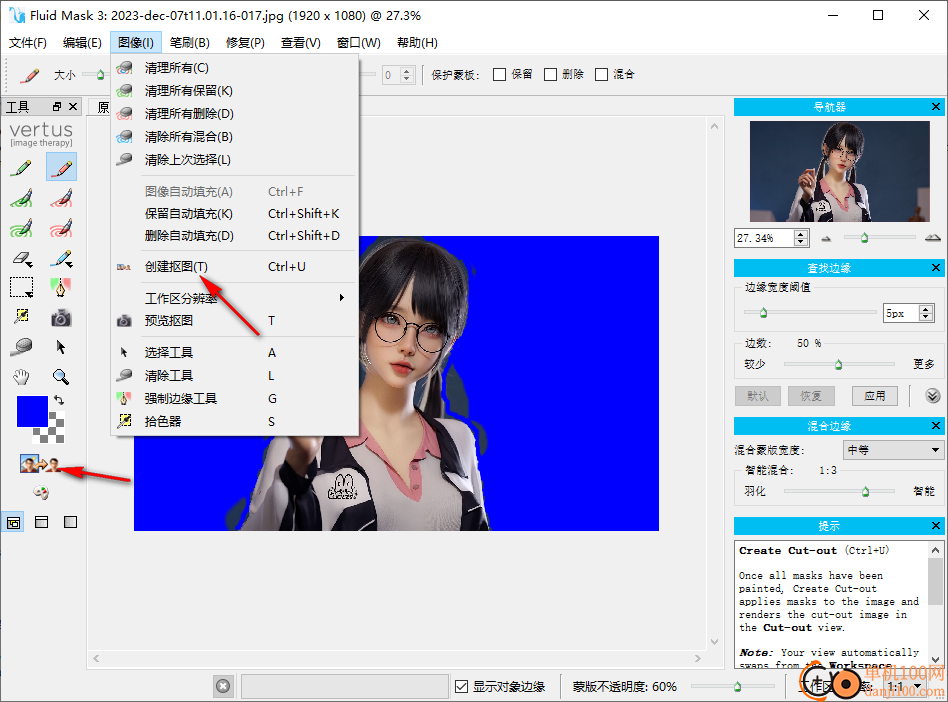Close the Blend Edges panel
Viewport: 948px width, 702px height.
tap(936, 426)
